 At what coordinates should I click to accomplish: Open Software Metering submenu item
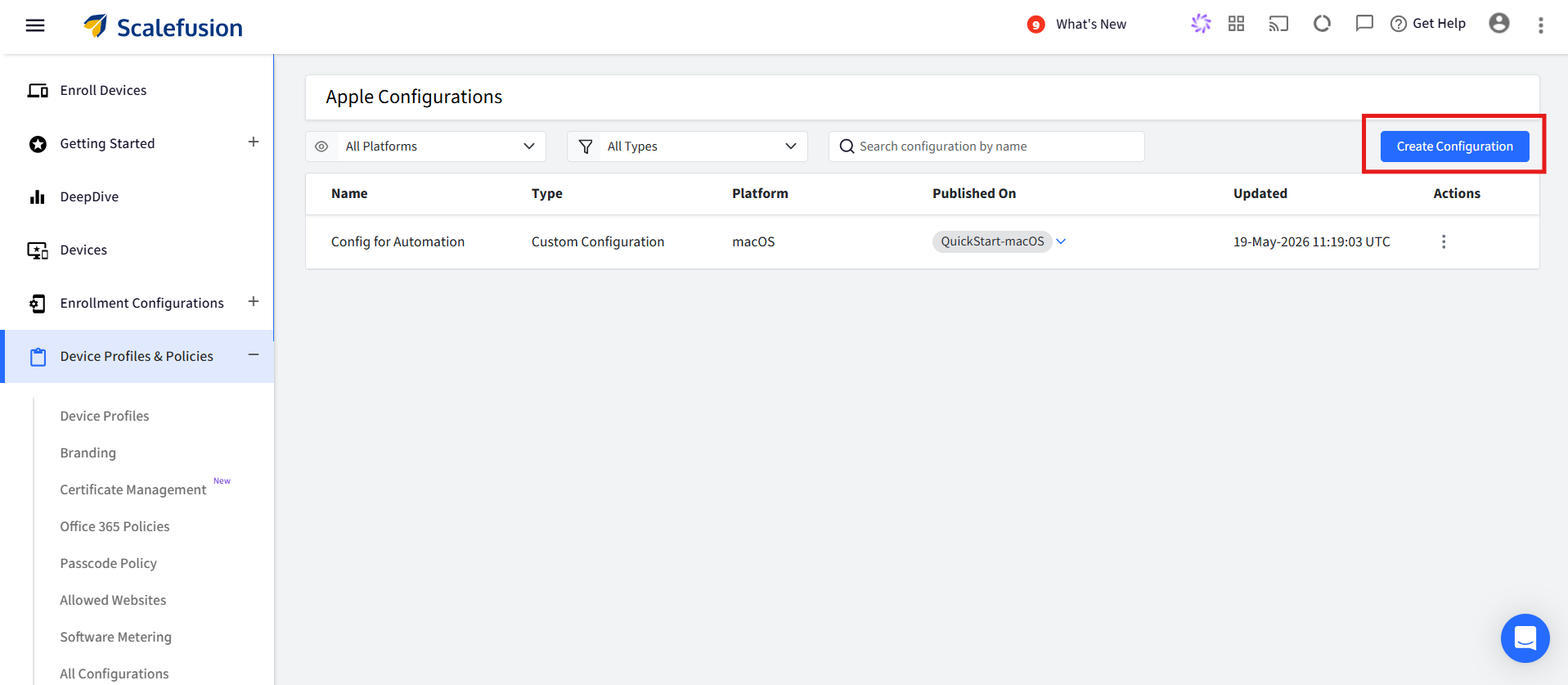click(115, 637)
